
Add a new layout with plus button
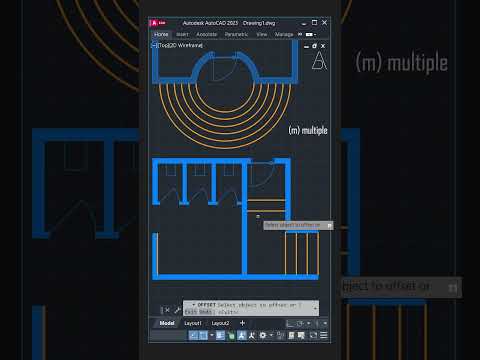coord(242,323)
